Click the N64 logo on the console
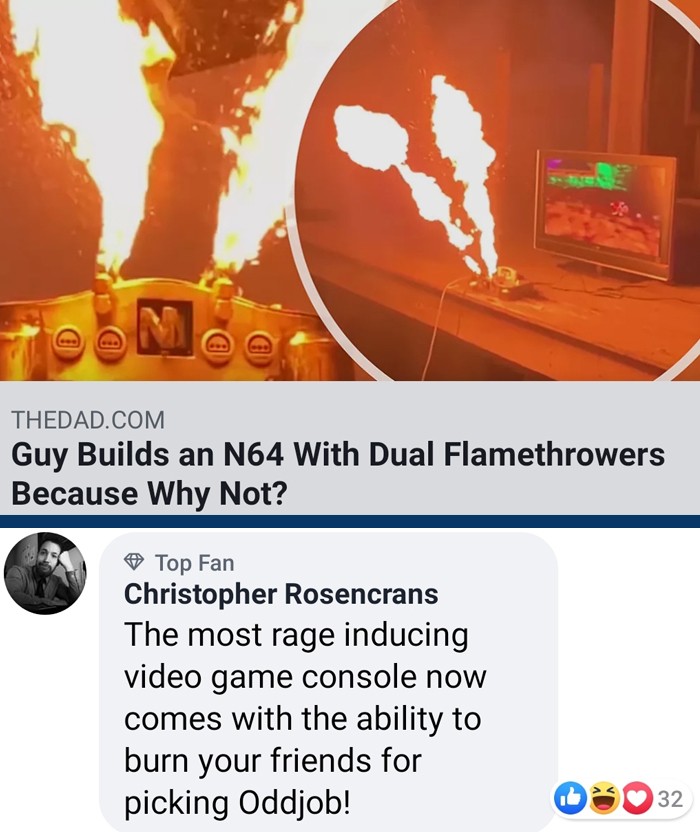 165,327
